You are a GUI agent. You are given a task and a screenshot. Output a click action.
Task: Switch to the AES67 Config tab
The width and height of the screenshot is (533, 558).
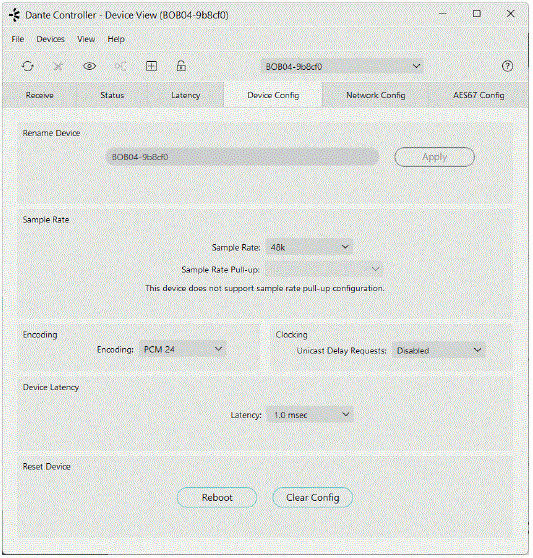coord(479,95)
